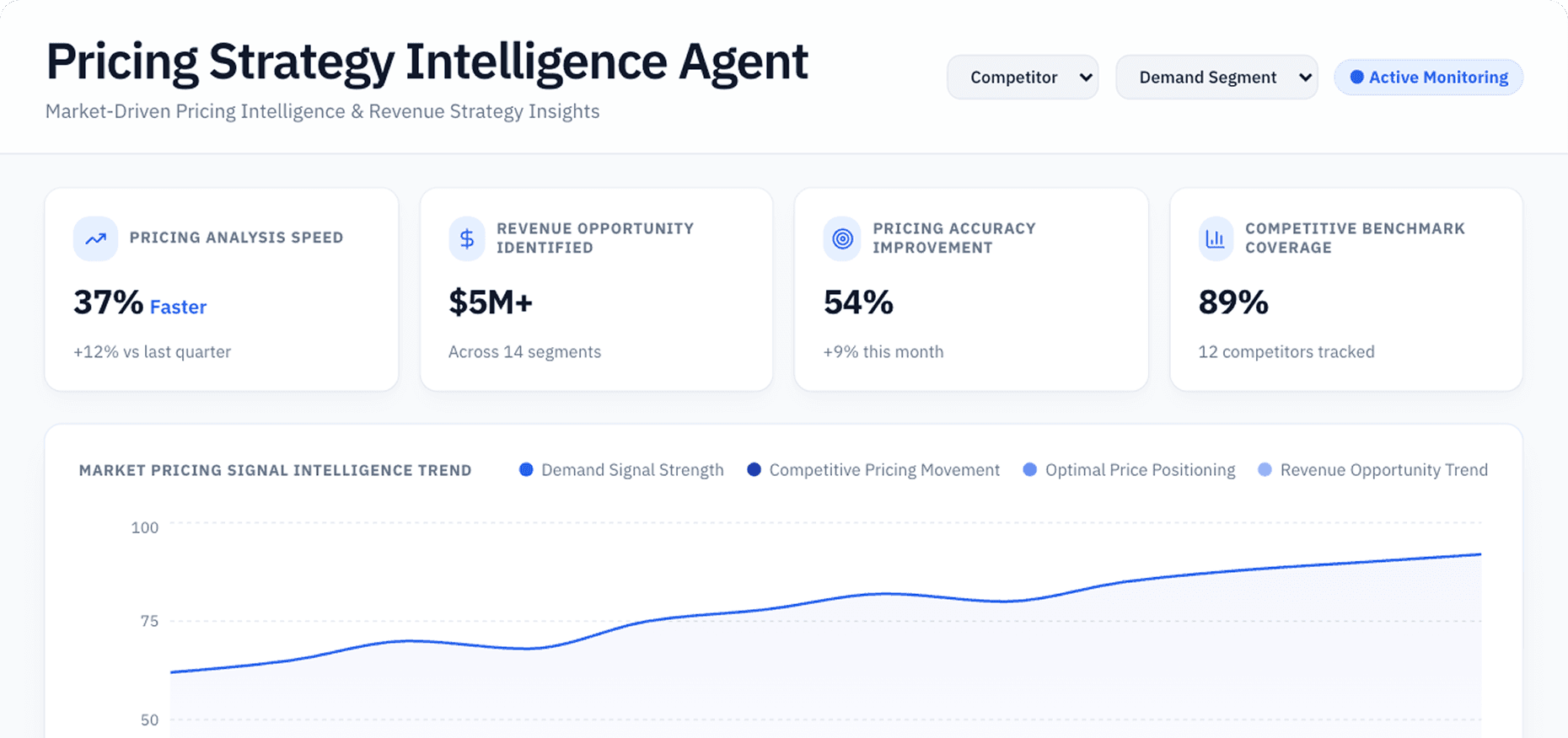Screen dimensions: 1568x738
Task: Click the bar chart icon on Competitive Benchmark card
Action: [1216, 238]
